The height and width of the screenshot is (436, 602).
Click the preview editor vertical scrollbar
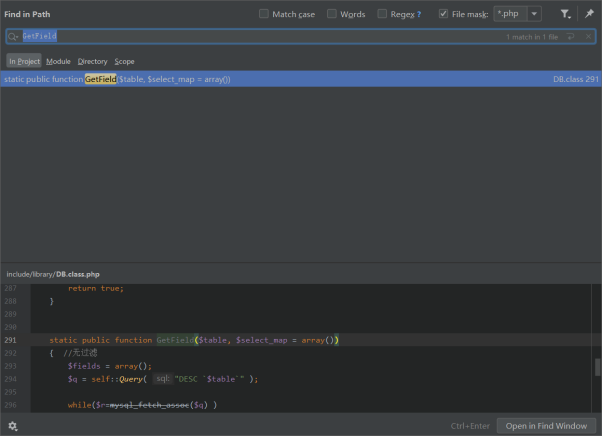(597, 367)
